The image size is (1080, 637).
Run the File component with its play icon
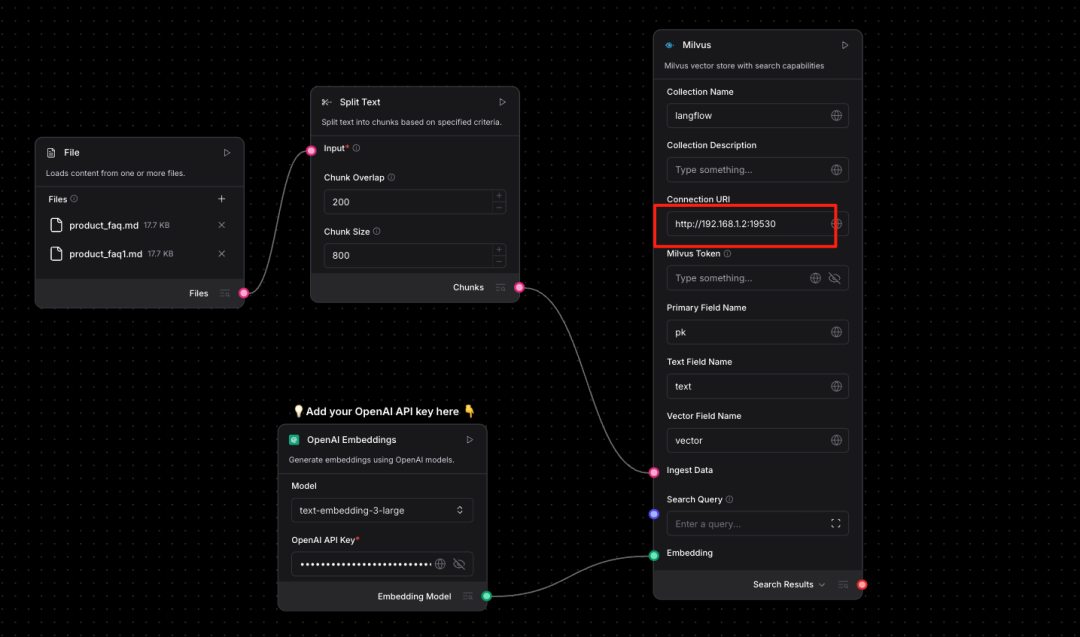(x=227, y=153)
